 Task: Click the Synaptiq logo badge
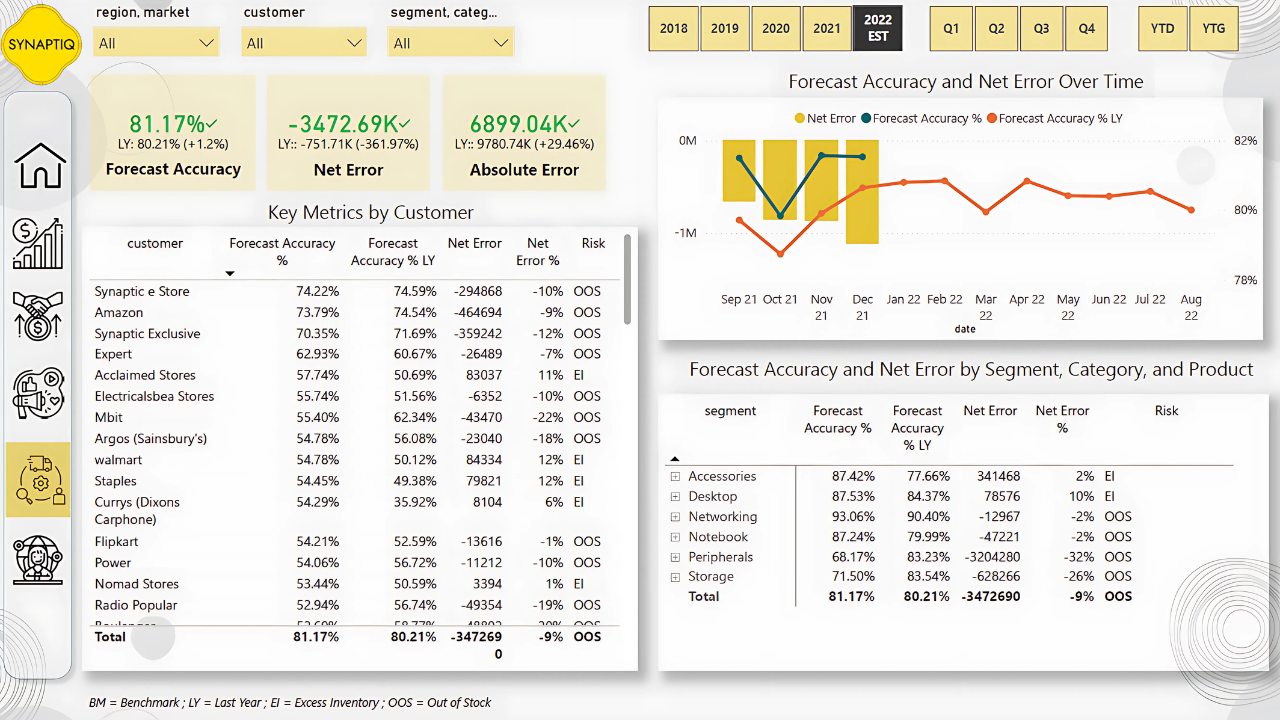tap(40, 45)
